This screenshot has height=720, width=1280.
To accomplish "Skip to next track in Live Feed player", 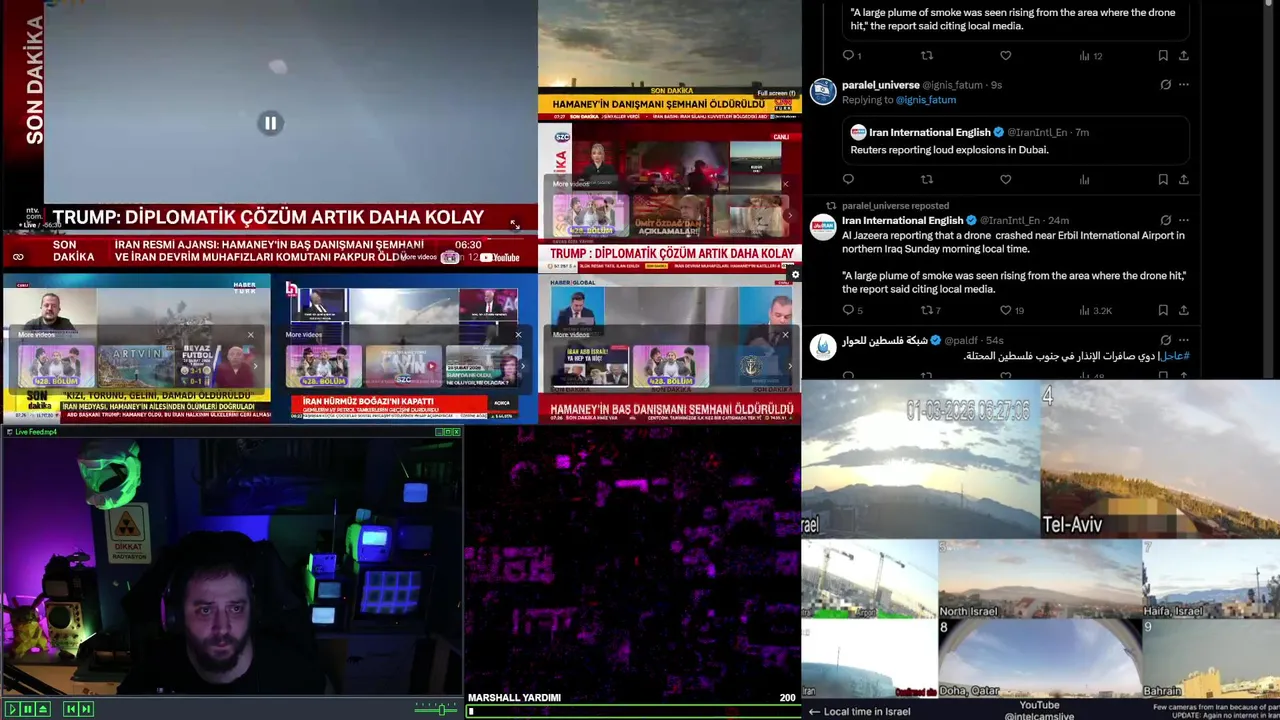I will pyautogui.click(x=86, y=709).
